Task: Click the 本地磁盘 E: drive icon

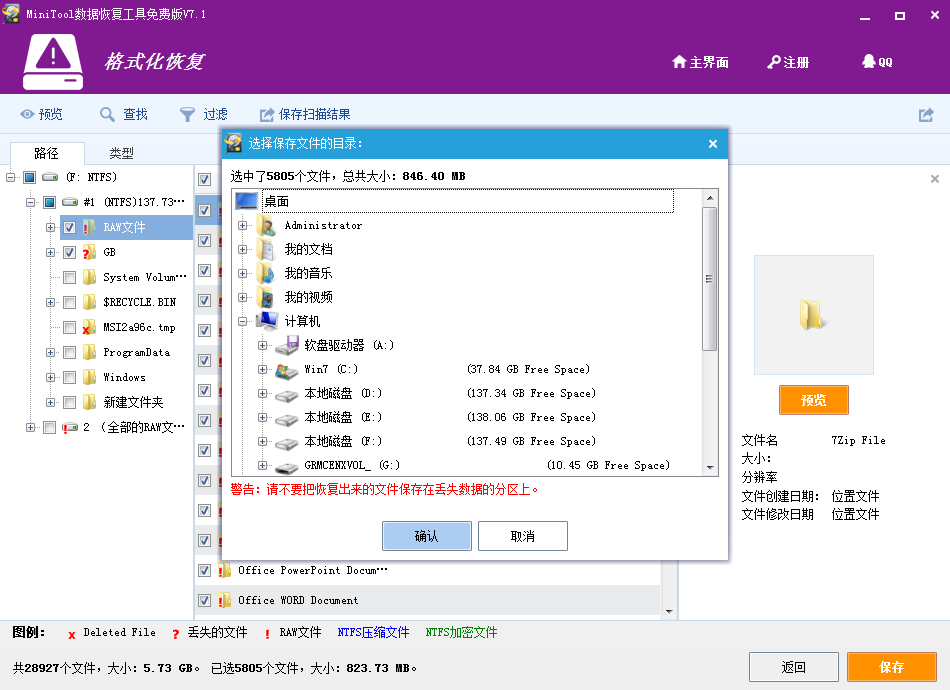Action: (287, 418)
